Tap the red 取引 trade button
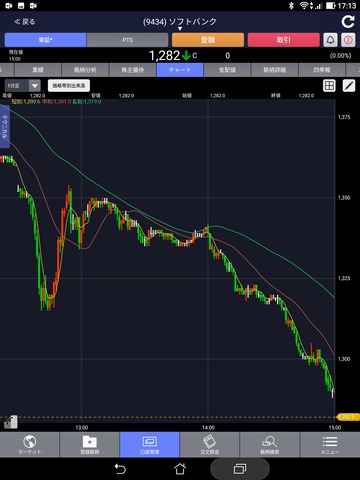 point(284,40)
